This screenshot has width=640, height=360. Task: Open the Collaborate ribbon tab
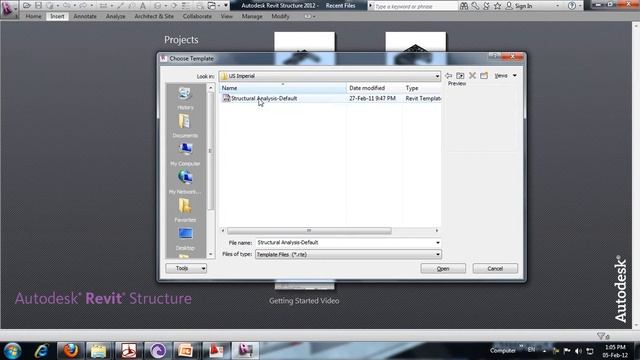[197, 16]
